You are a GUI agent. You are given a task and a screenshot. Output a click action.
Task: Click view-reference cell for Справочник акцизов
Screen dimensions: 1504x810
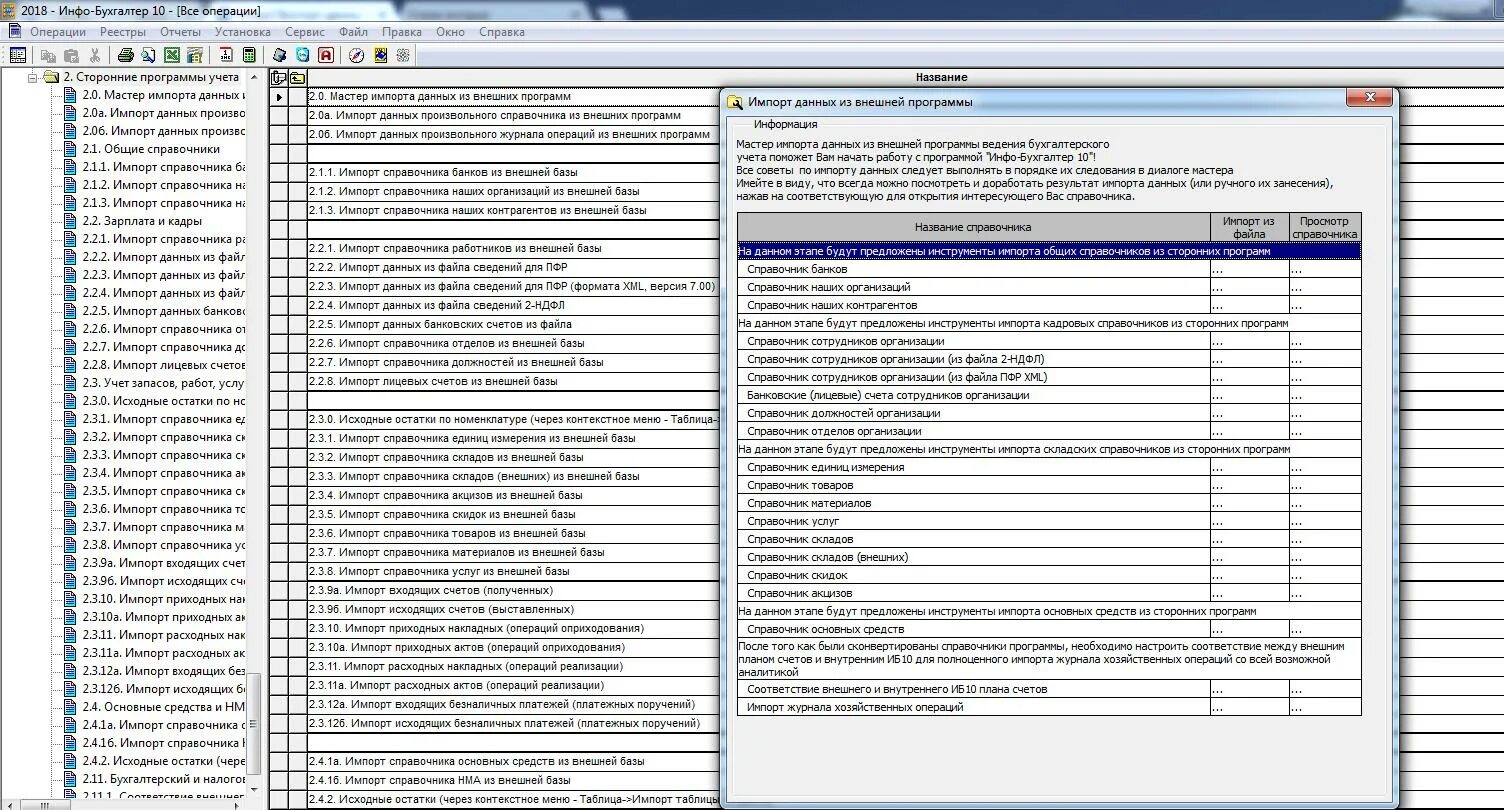[x=1325, y=593]
